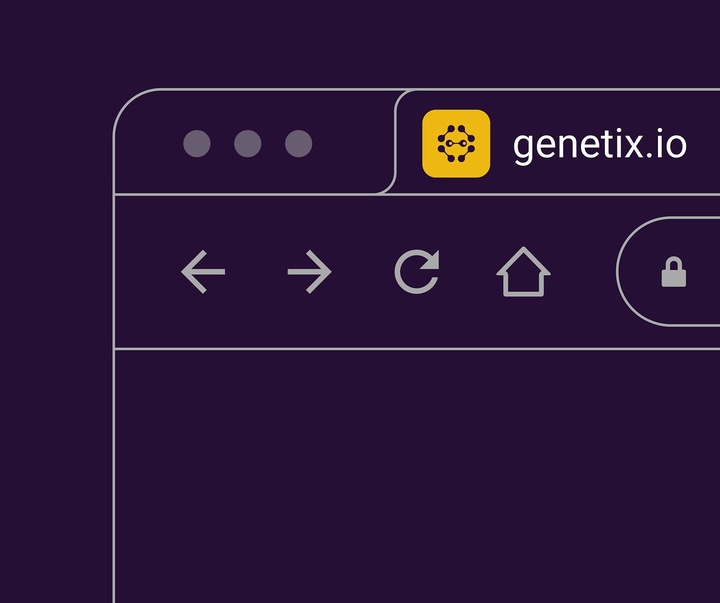This screenshot has width=720, height=603.
Task: Click inside the blank page content area
Action: coord(417,476)
